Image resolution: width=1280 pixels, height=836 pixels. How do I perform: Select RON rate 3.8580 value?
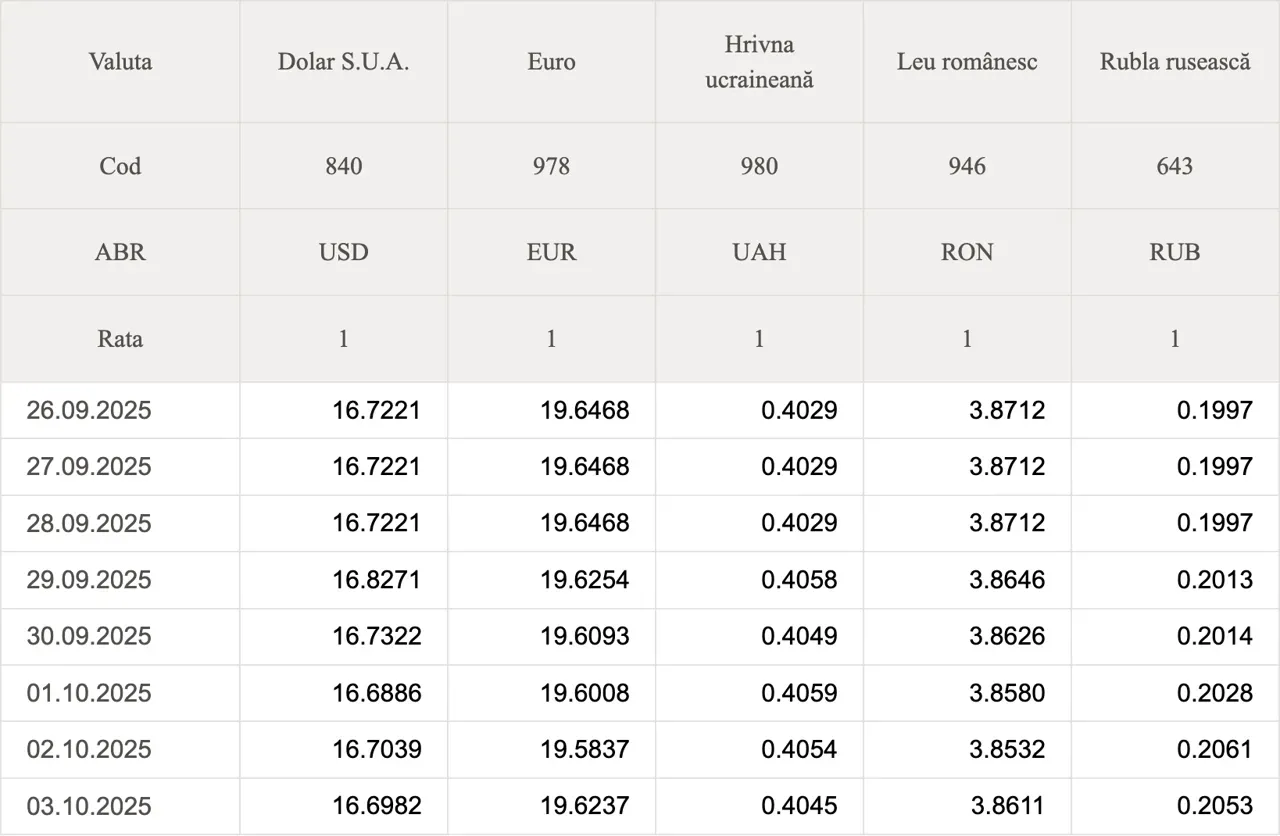click(x=1007, y=693)
